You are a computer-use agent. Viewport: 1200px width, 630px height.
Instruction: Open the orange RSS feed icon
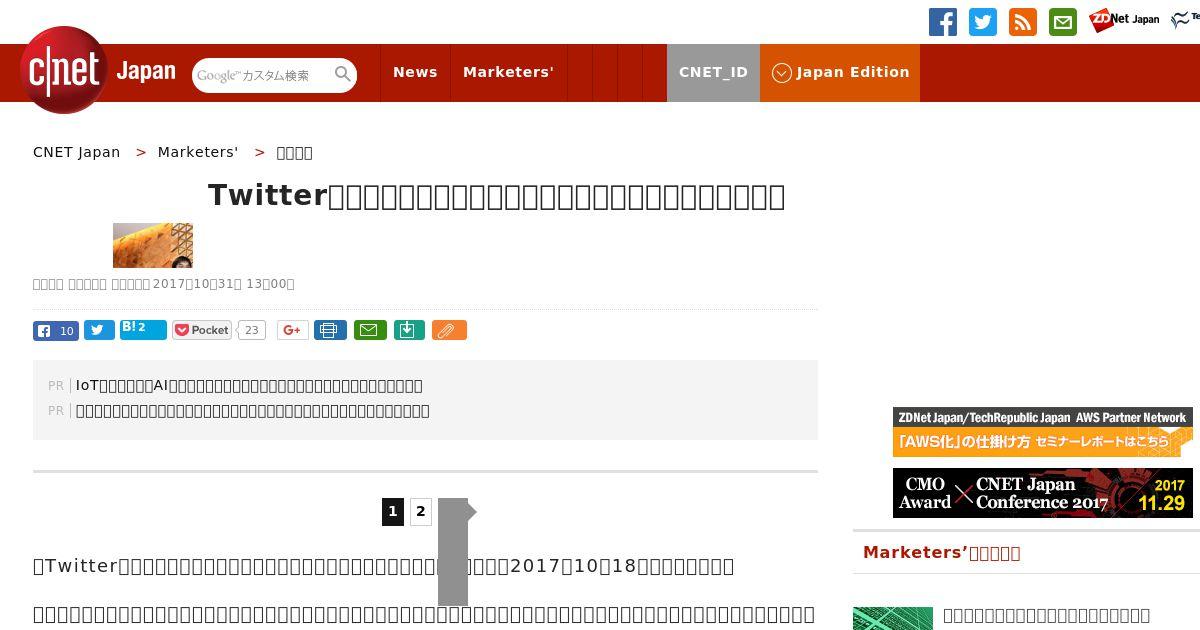pos(1023,22)
